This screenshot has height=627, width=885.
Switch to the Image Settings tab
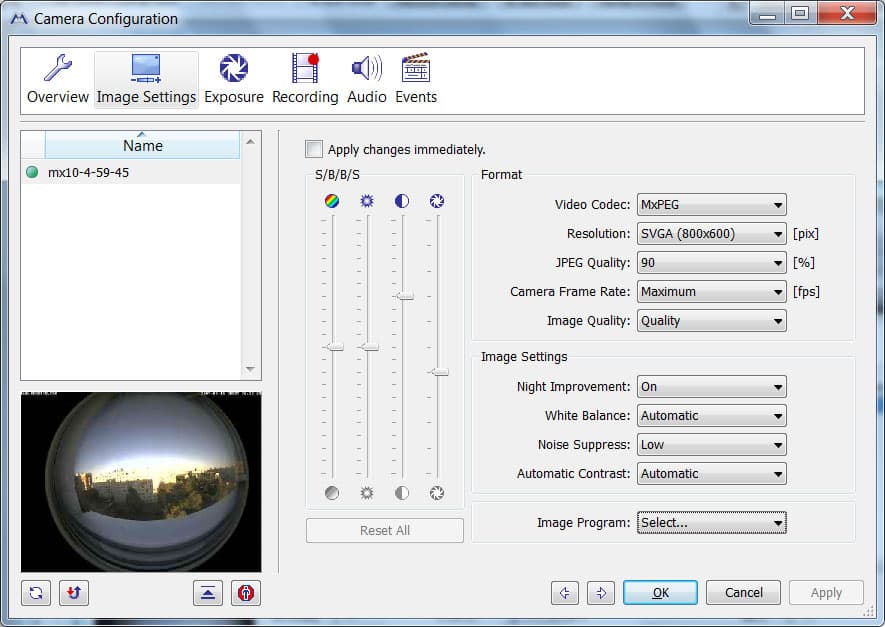click(146, 80)
